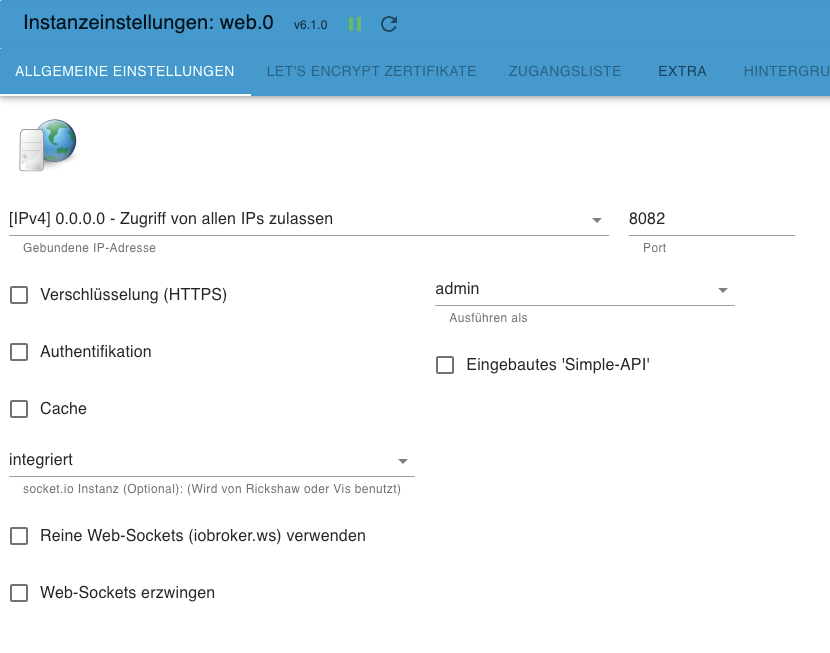Check Eingebautes 'Simple-API' option
830x653 pixels.
click(x=445, y=365)
